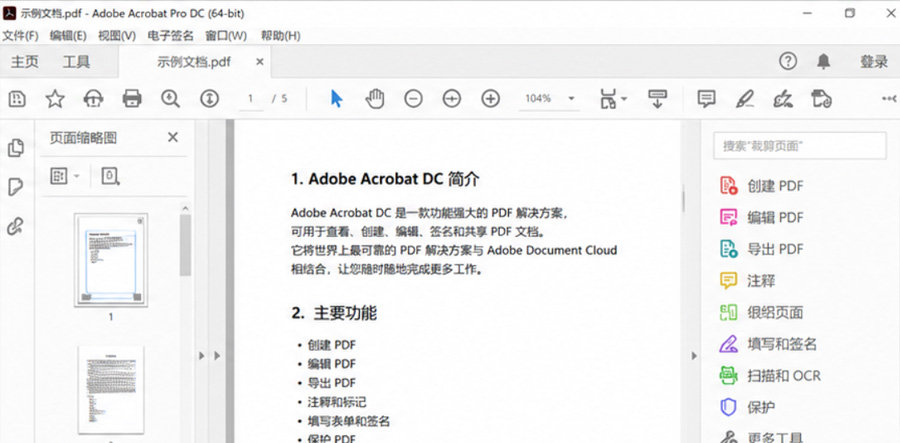Open the 扫描和 OCR tool

pos(770,376)
